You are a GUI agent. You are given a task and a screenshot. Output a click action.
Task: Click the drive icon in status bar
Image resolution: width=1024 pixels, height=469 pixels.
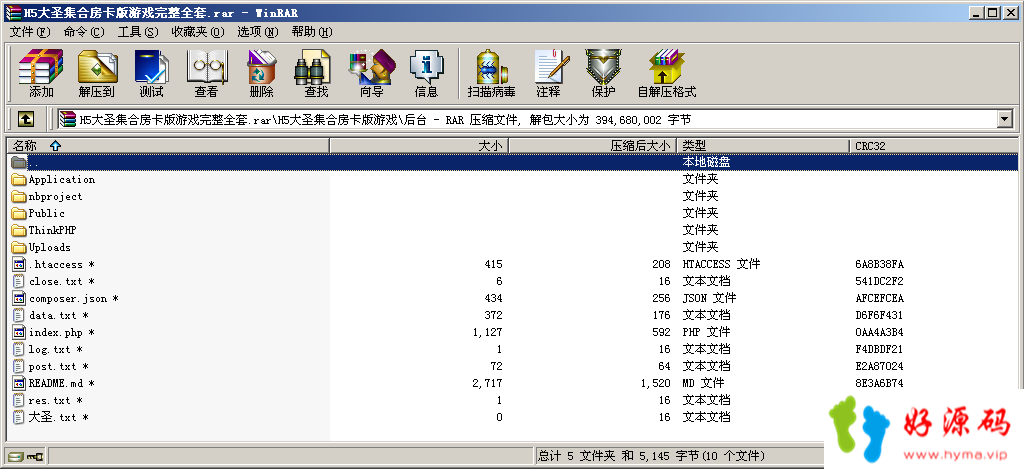(x=16, y=456)
